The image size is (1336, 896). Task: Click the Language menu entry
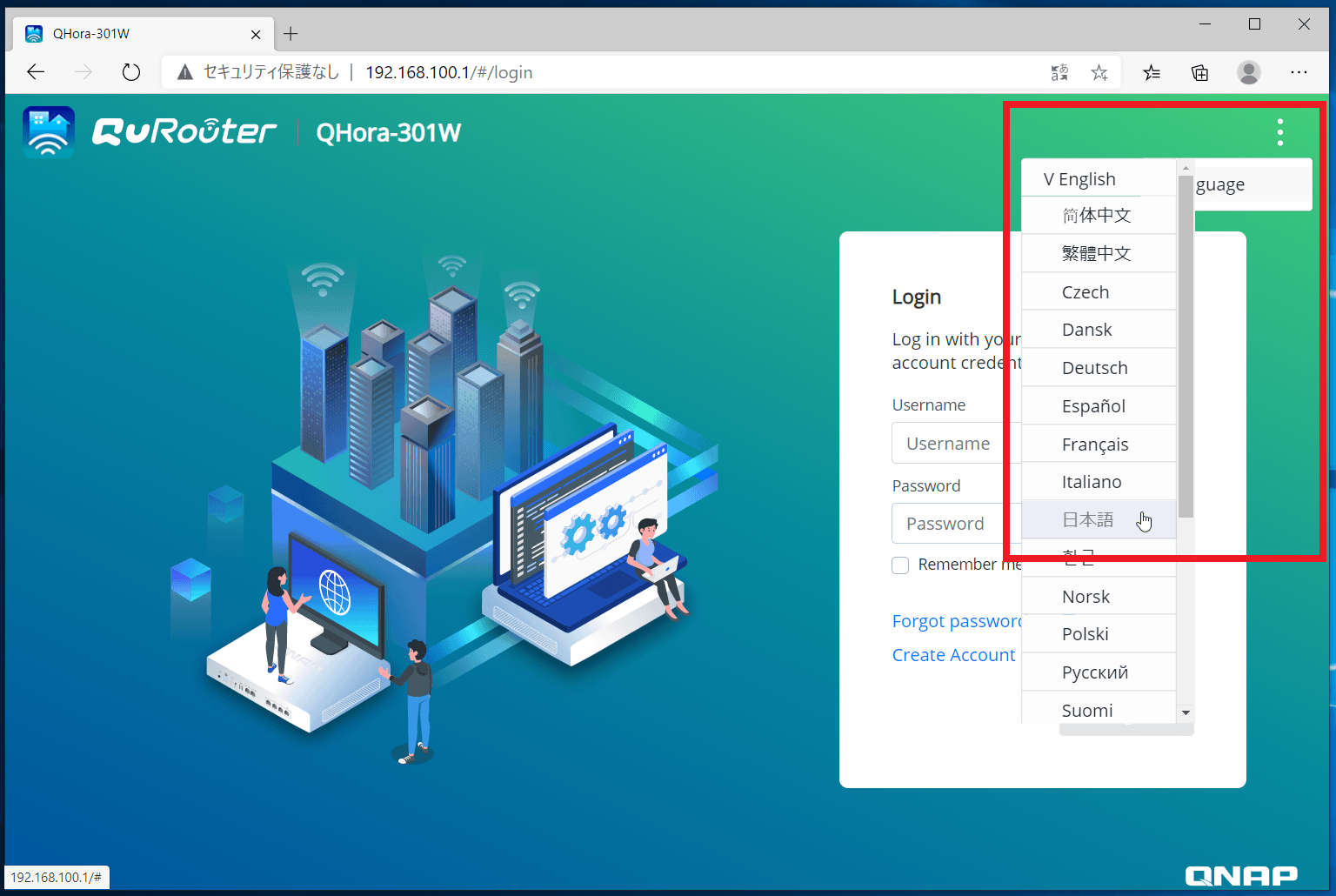[1252, 184]
